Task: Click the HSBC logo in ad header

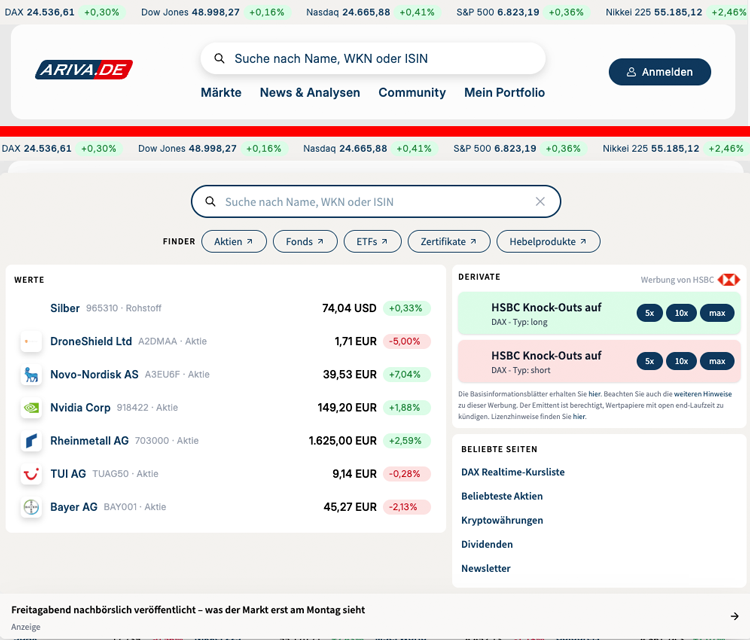Action: (729, 280)
